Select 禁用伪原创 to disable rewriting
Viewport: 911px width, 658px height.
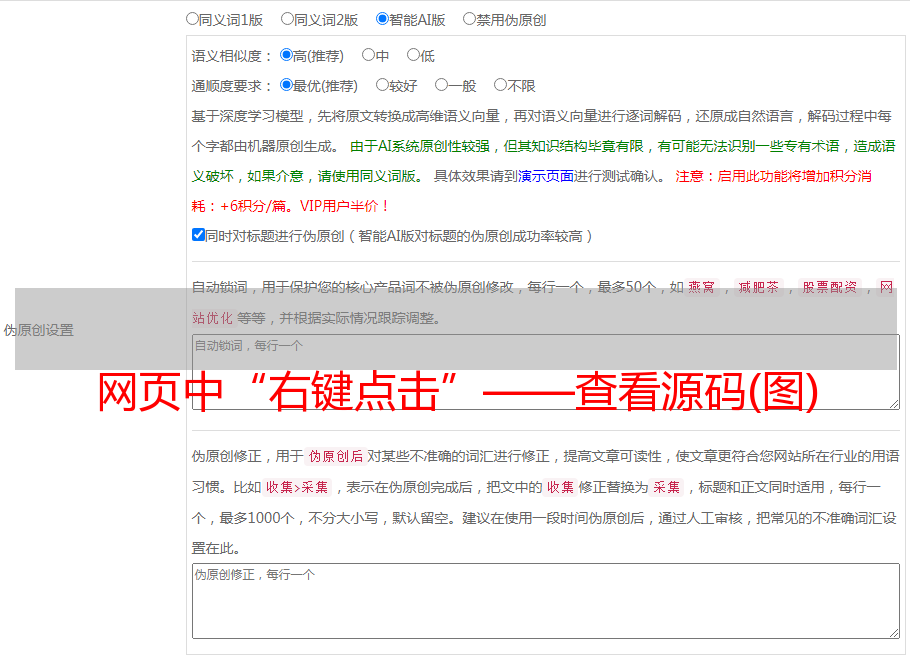pos(469,19)
